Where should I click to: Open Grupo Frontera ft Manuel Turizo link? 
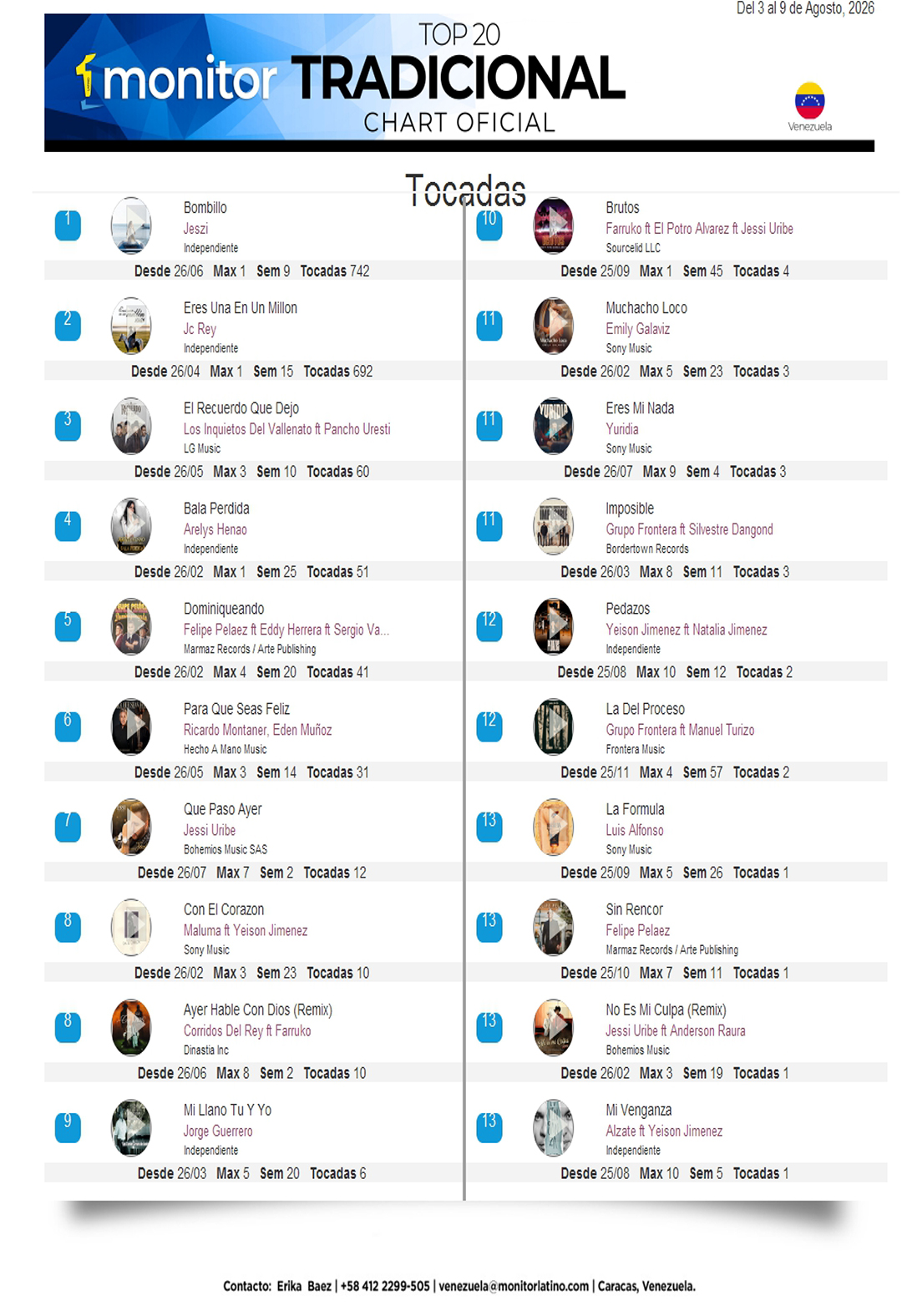tap(680, 730)
